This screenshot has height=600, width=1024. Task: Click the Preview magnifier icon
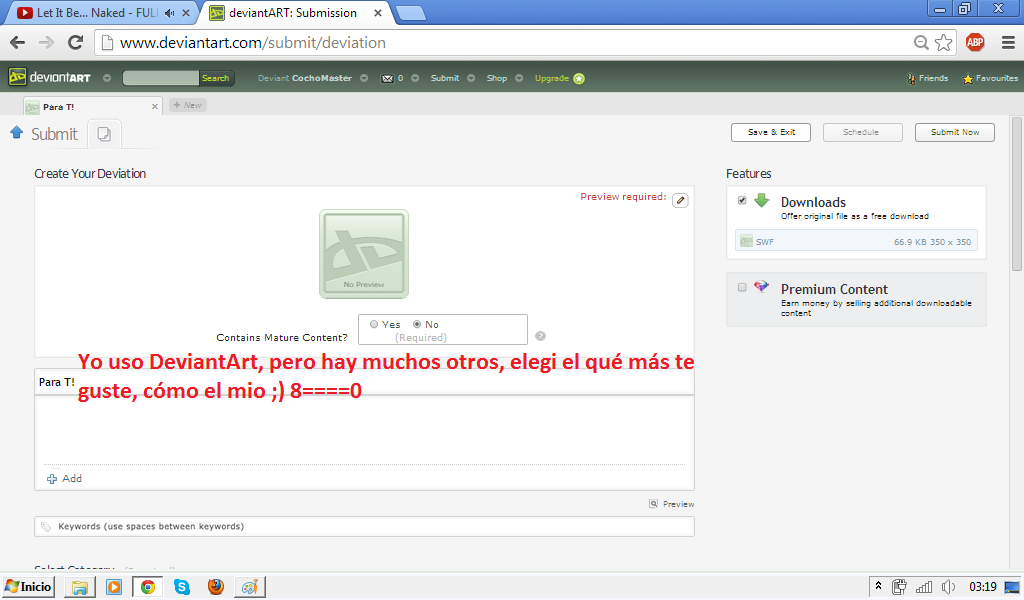[x=653, y=503]
